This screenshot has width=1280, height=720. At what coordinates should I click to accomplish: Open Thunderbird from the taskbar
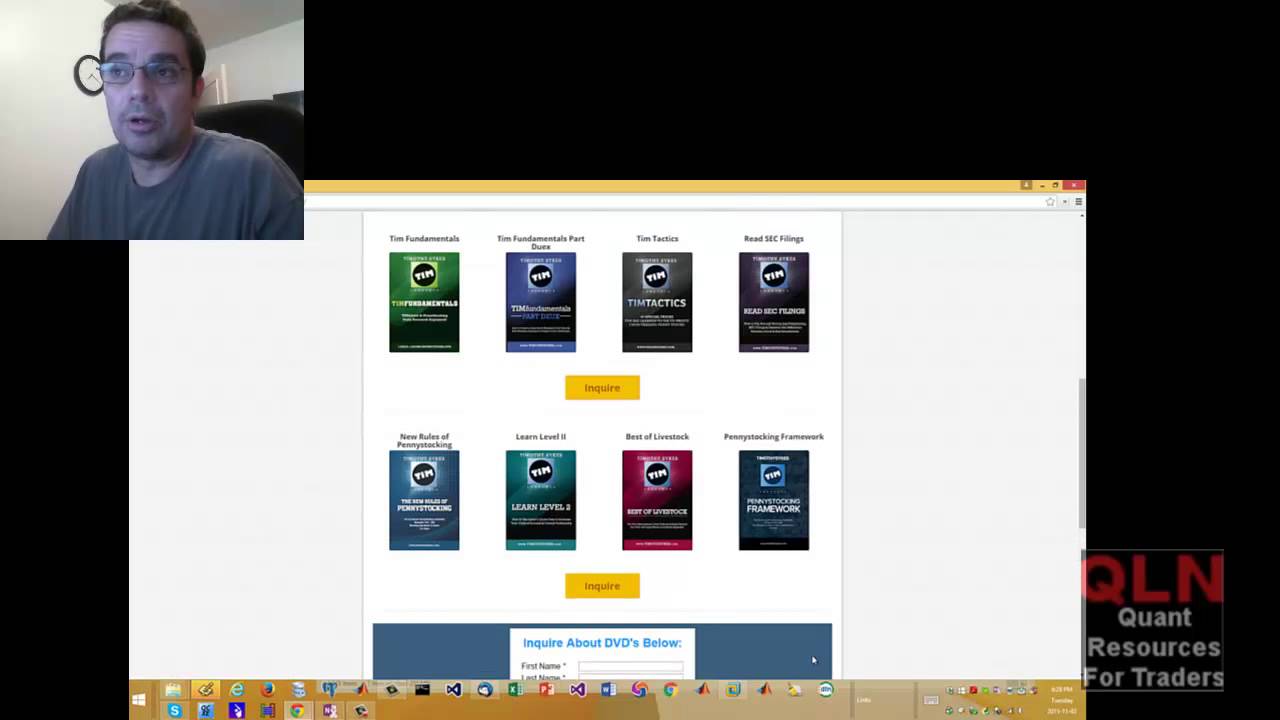[x=485, y=690]
